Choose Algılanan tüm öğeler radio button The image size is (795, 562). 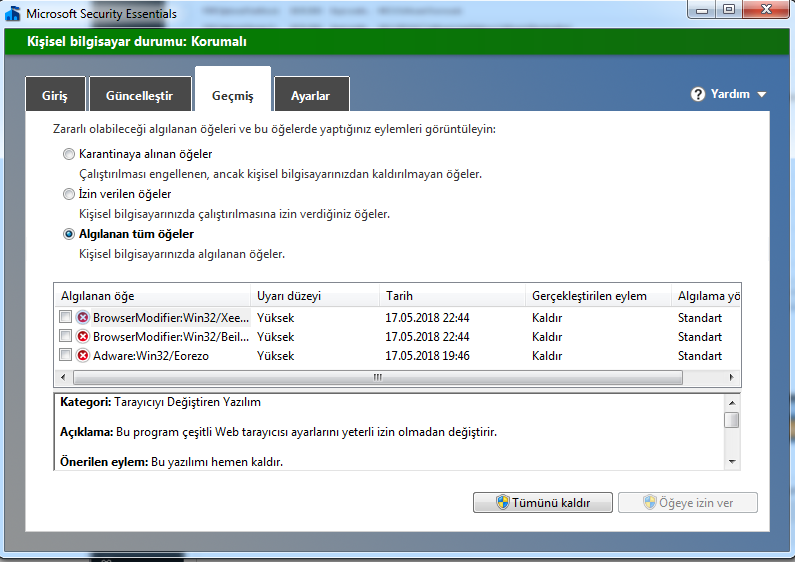click(x=68, y=234)
